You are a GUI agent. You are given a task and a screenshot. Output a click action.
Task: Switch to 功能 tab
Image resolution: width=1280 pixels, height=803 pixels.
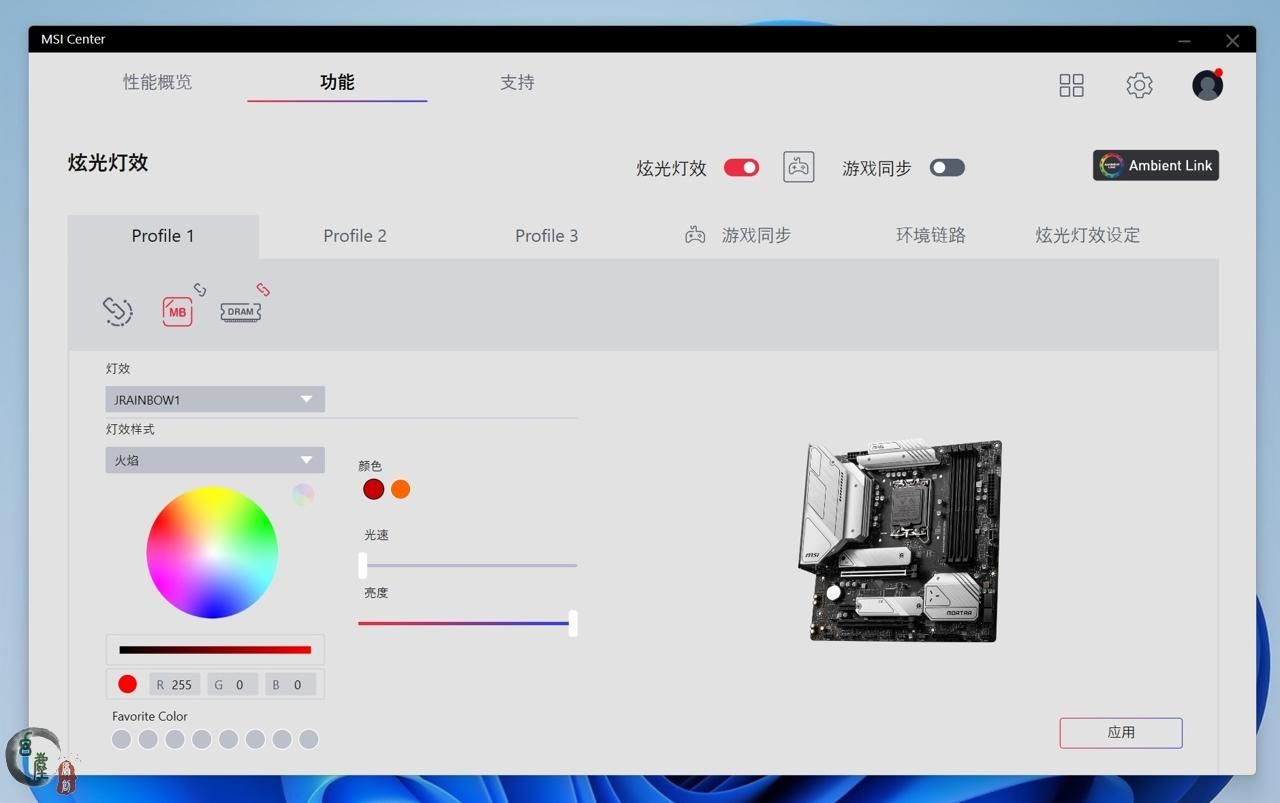337,82
